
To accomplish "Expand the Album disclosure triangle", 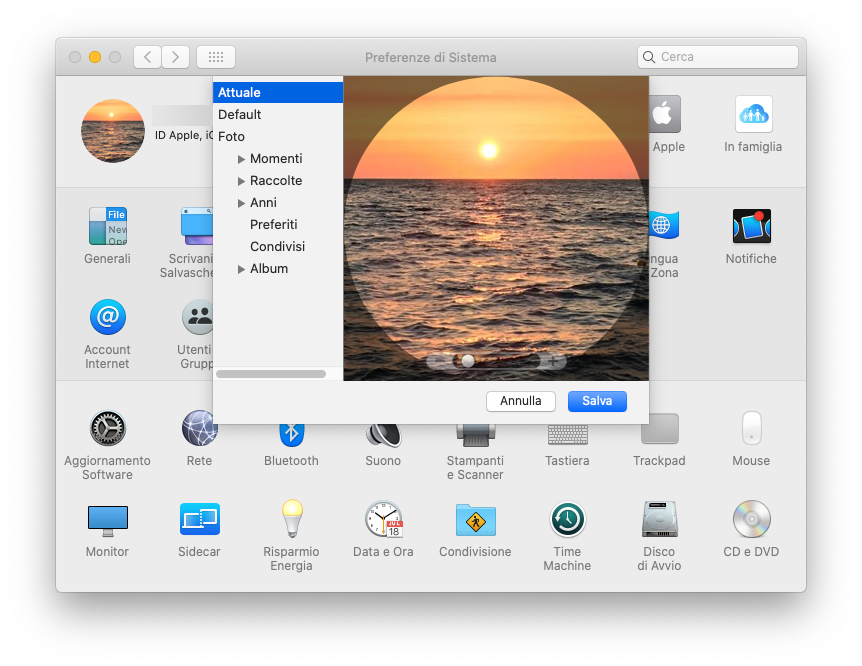I will 241,269.
